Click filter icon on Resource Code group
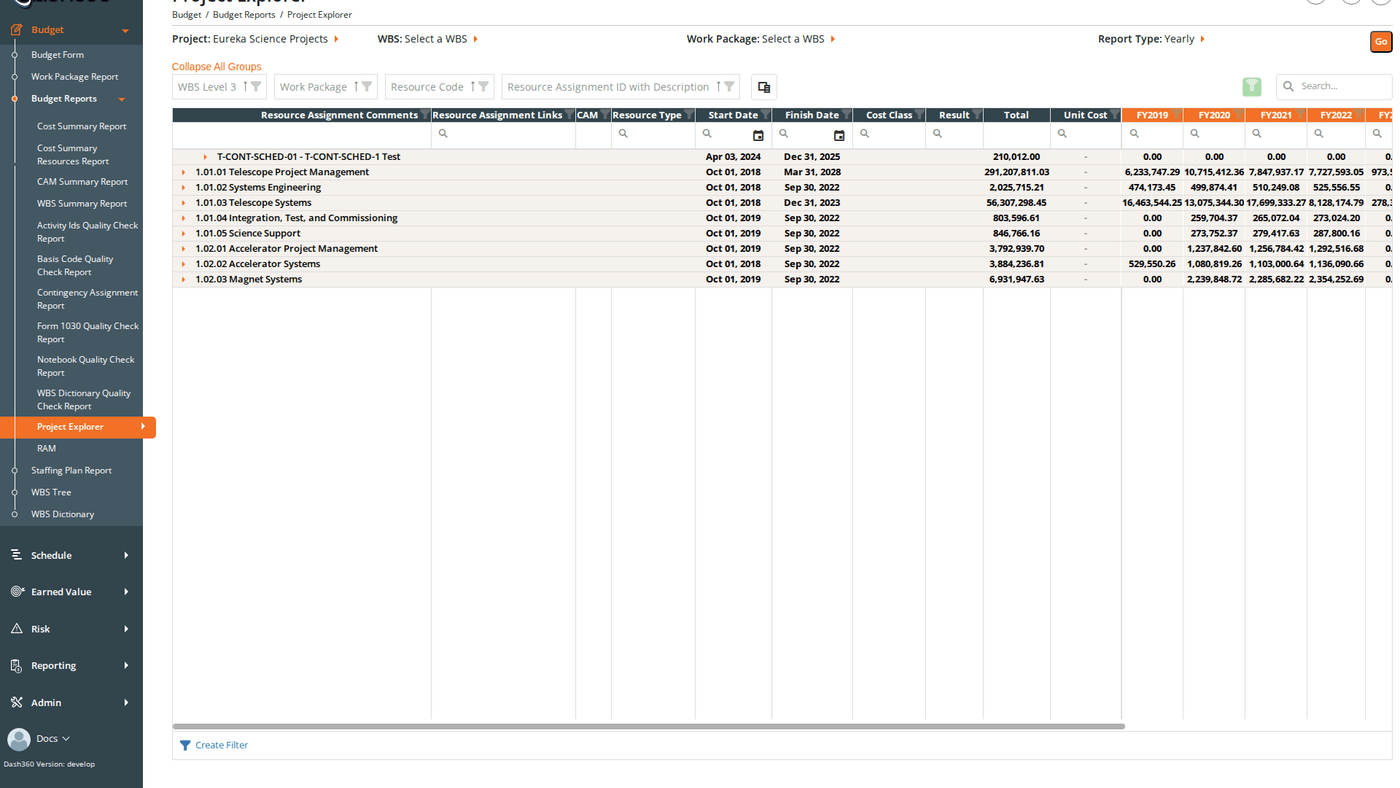The height and width of the screenshot is (788, 1400). click(483, 87)
